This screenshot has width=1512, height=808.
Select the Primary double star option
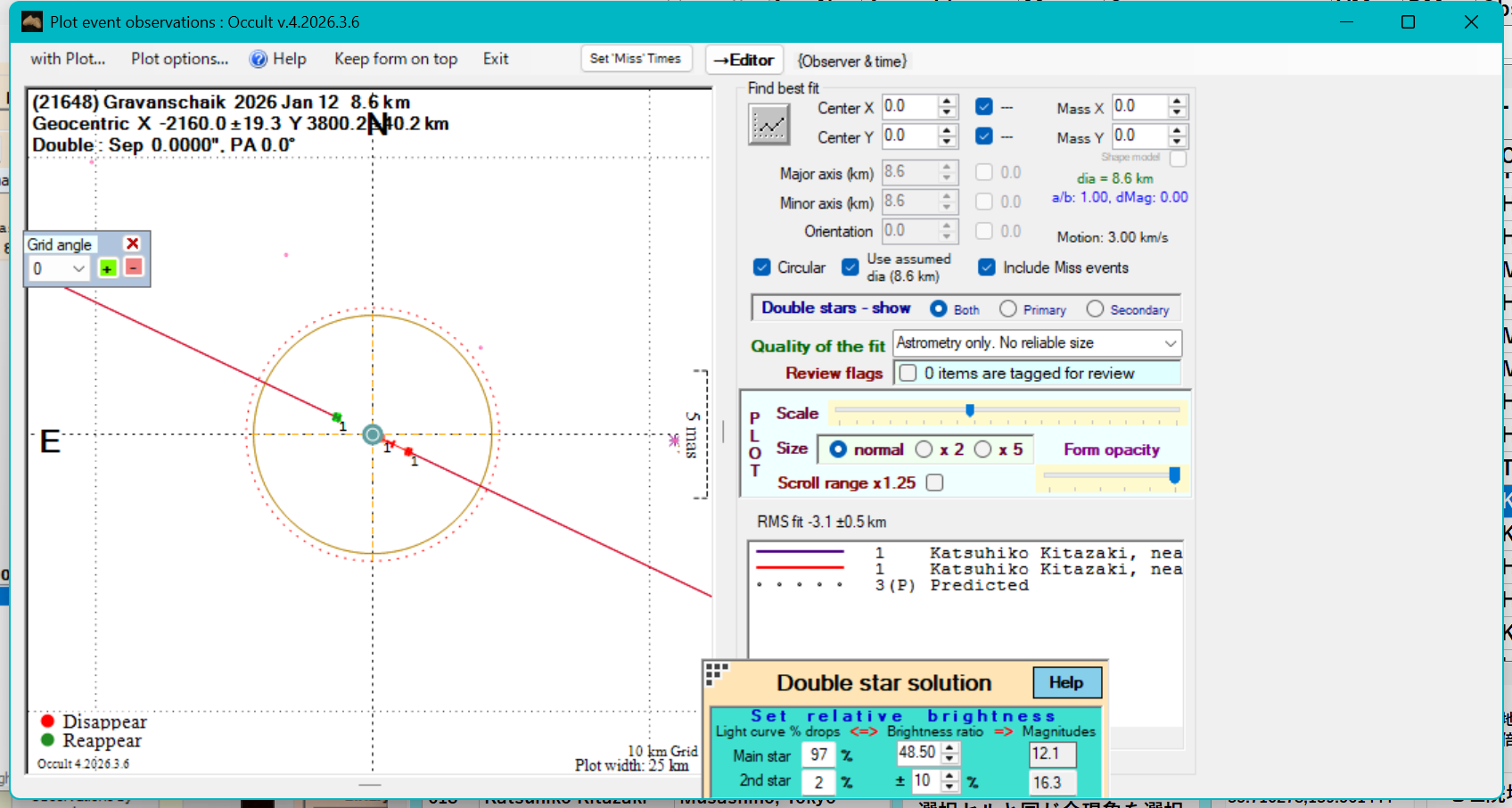click(x=1008, y=309)
